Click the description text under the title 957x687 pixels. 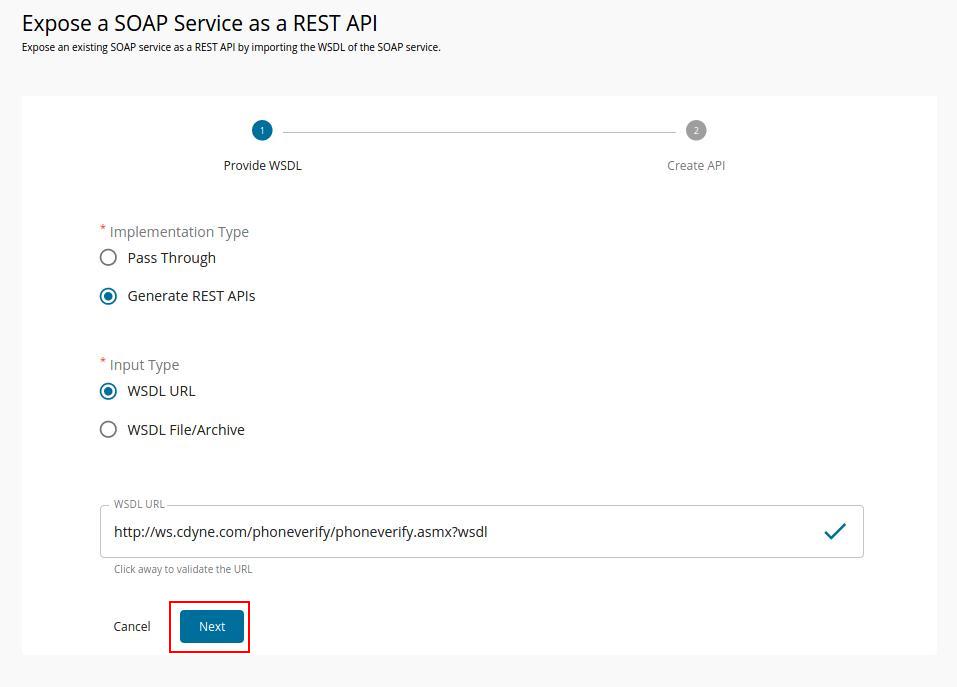click(x=231, y=47)
